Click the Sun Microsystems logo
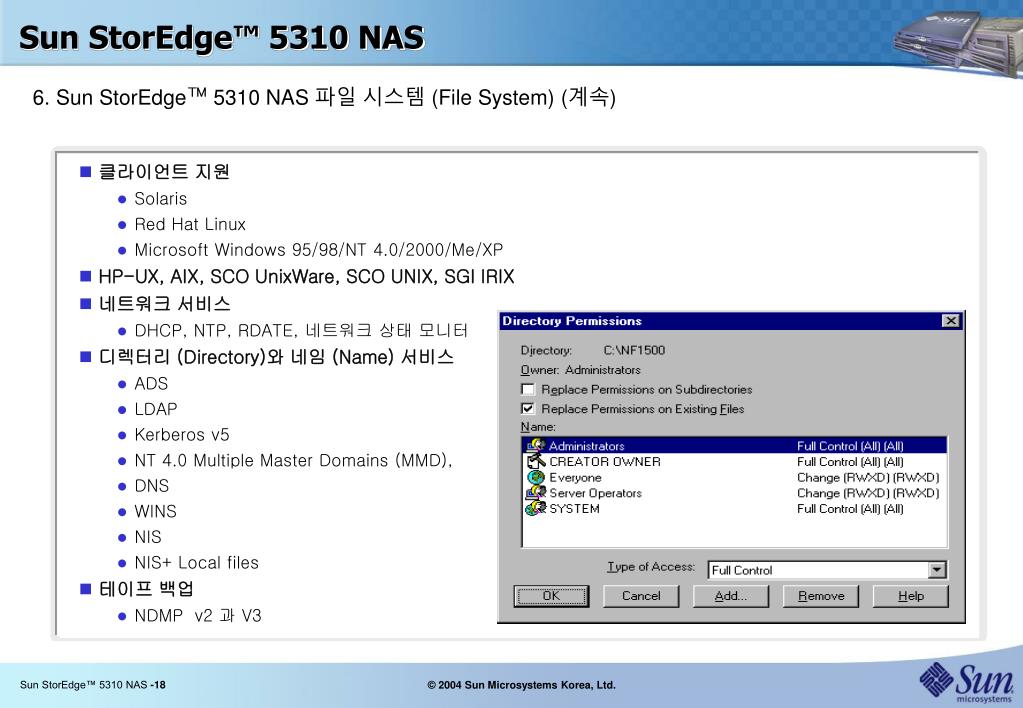 [967, 683]
